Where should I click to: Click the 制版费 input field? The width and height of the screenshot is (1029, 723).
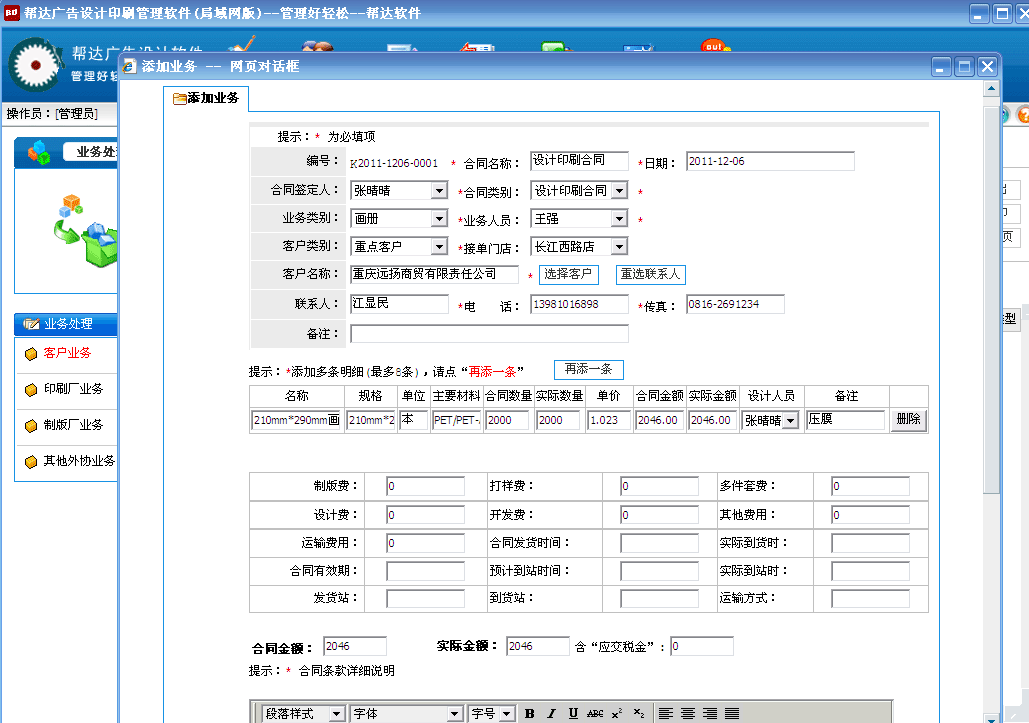click(425, 486)
